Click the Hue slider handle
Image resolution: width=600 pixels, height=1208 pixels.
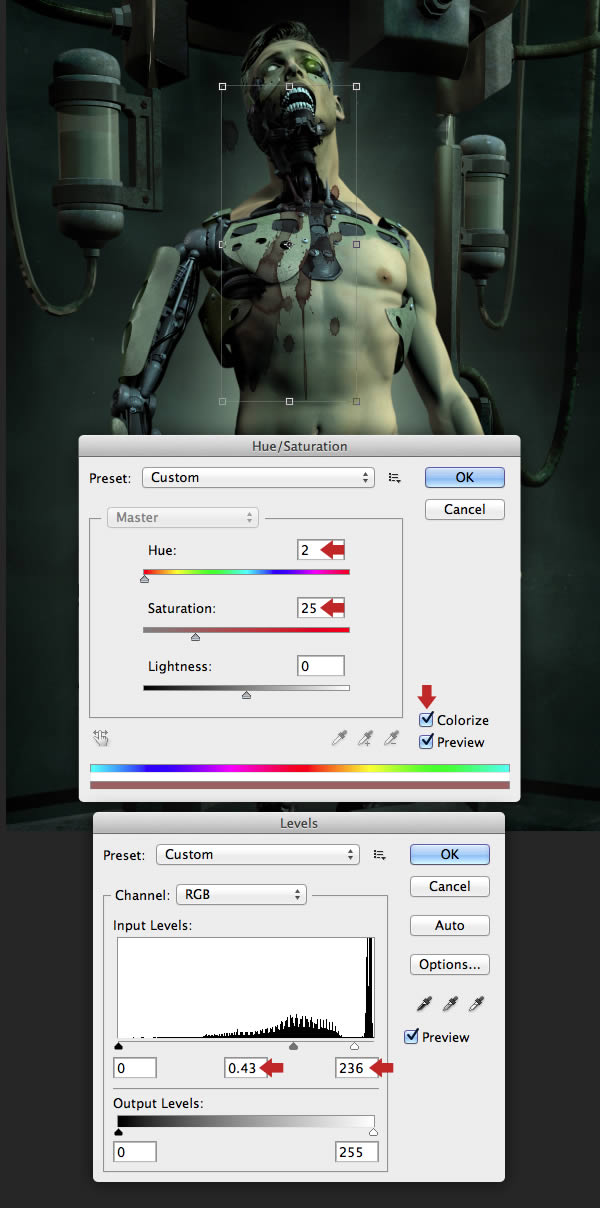click(x=145, y=579)
